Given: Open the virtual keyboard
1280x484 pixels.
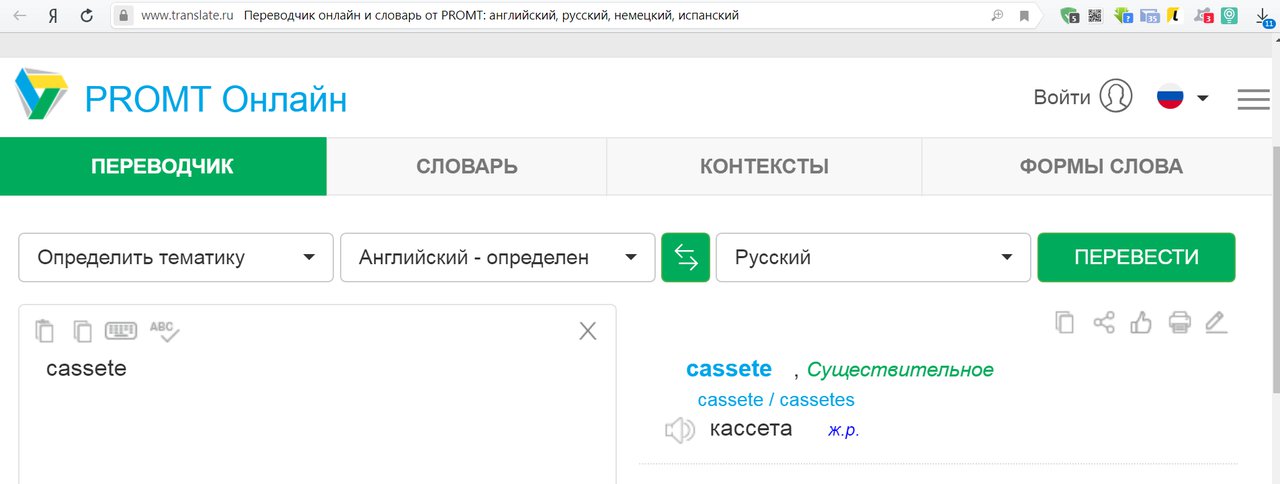Looking at the screenshot, I should click(x=121, y=330).
